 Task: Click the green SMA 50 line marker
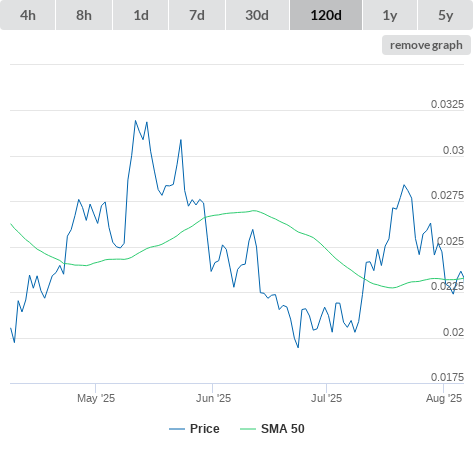tap(248, 429)
